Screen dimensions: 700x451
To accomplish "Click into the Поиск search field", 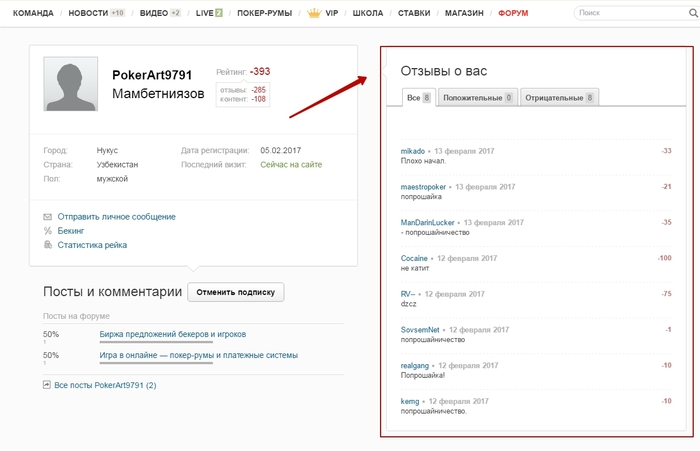I will (632, 13).
